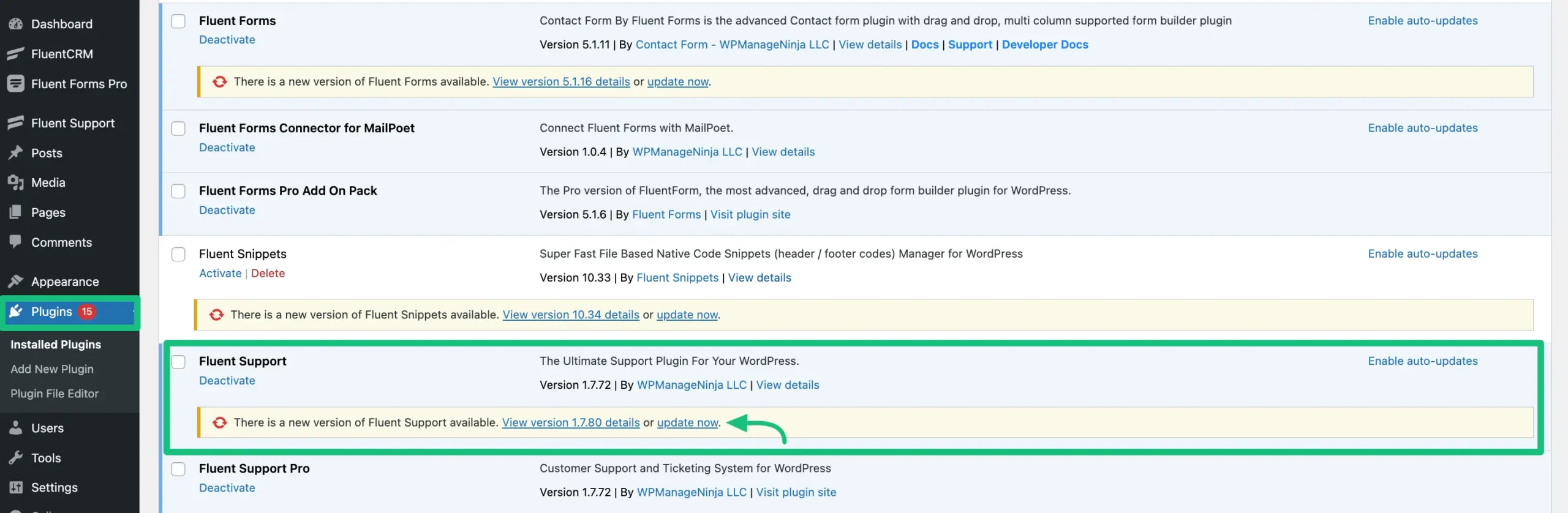The width and height of the screenshot is (1568, 513).
Task: Open the Dashboard via its gauge icon
Action: coord(17,24)
